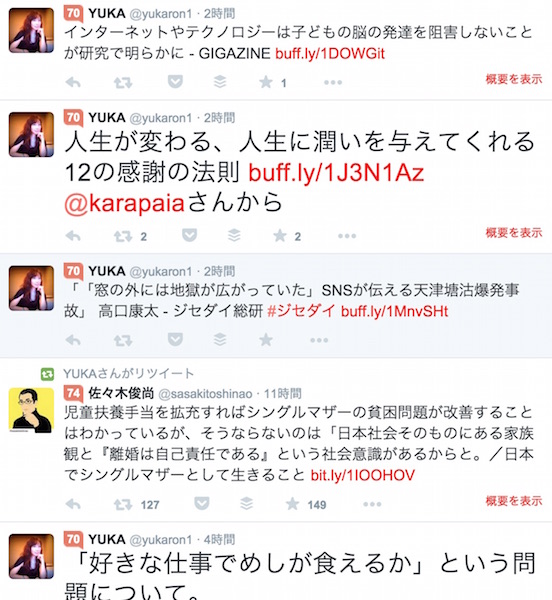Add 12の感謝の法則 tweet to Buffer
Image resolution: width=552 pixels, height=600 pixels.
click(234, 235)
